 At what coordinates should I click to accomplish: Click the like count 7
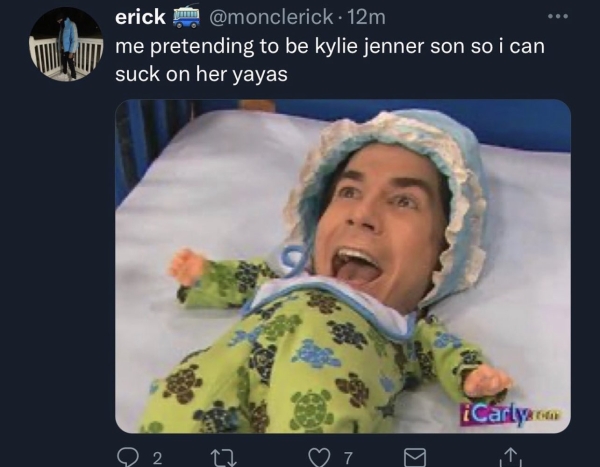click(x=347, y=458)
